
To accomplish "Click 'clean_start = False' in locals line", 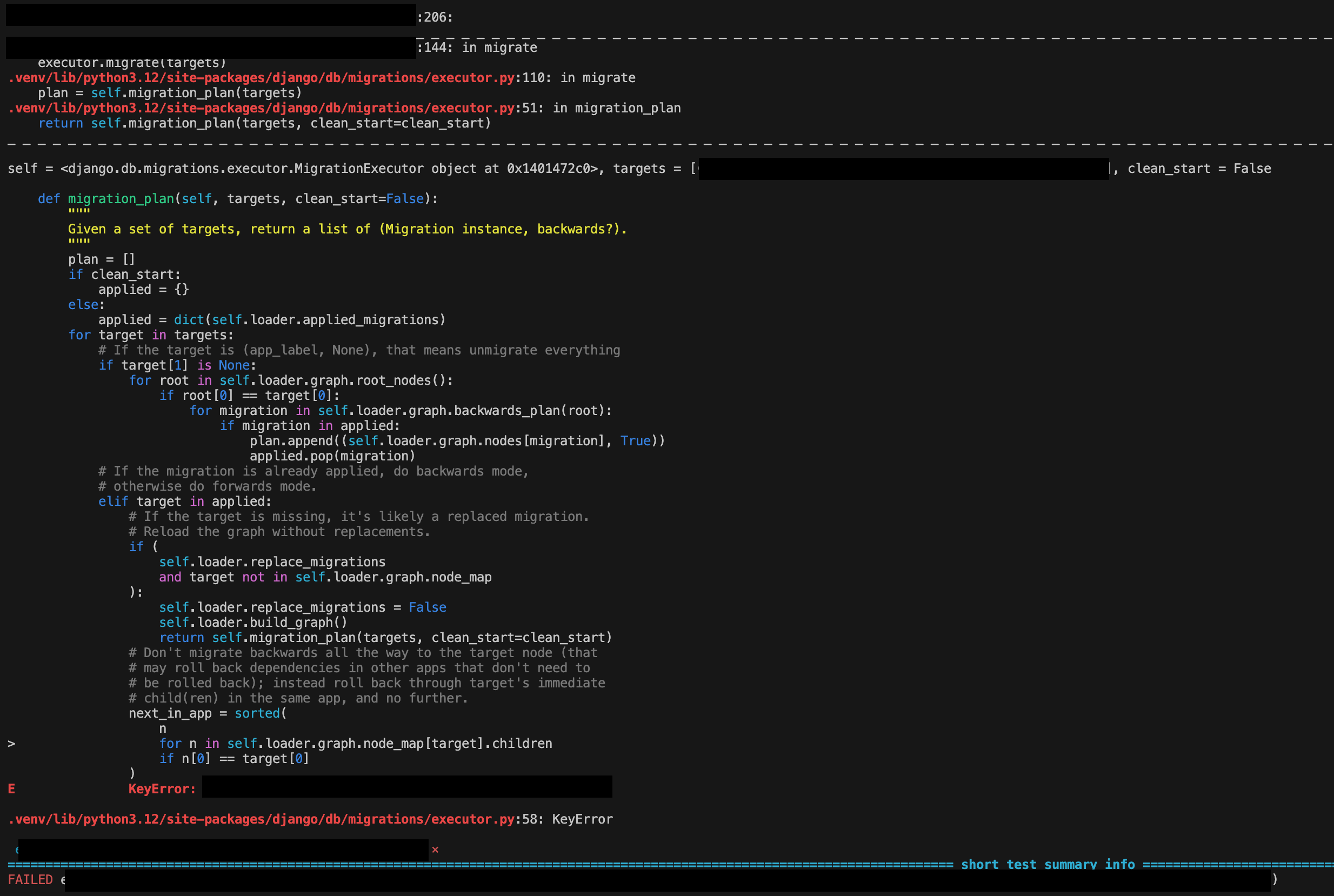I will point(1198,169).
